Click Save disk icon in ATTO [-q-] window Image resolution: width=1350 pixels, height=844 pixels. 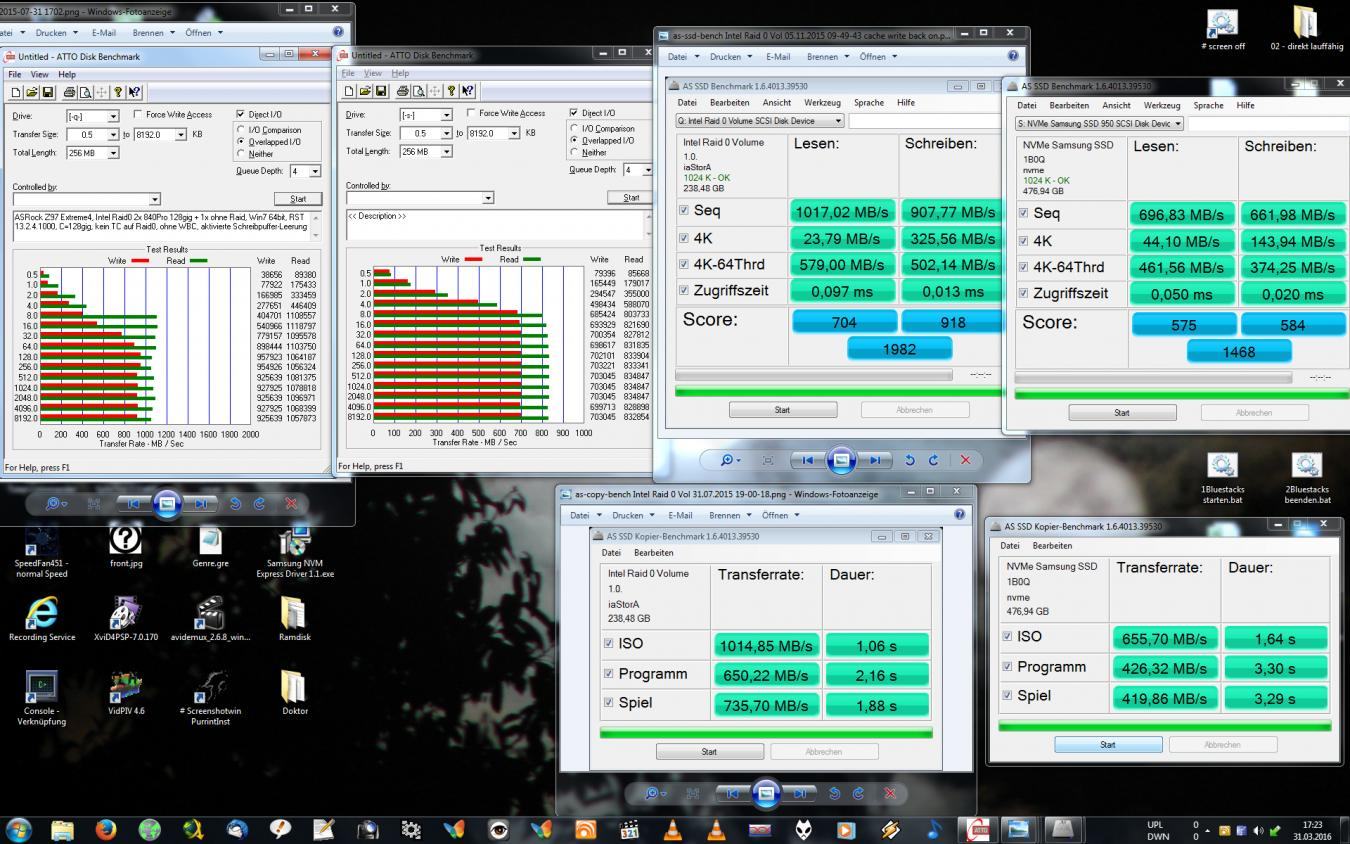point(48,92)
